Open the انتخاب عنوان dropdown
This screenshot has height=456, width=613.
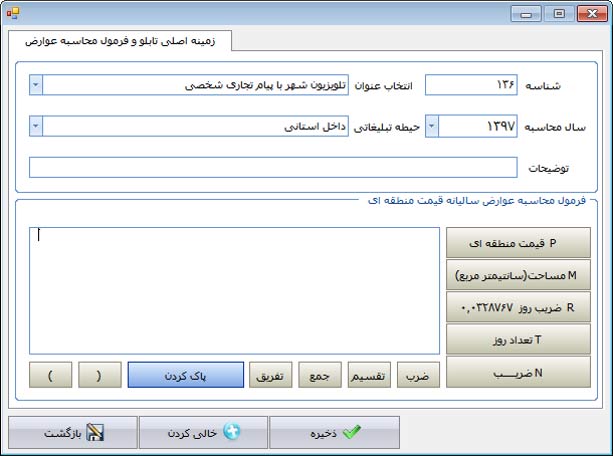point(37,86)
